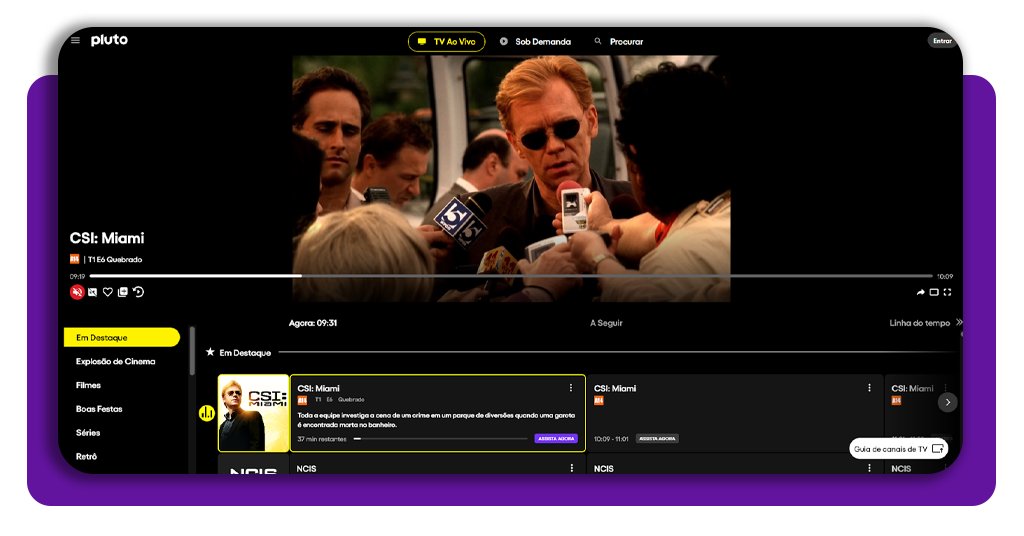
Task: Select the Em Destaque category
Action: coord(121,338)
